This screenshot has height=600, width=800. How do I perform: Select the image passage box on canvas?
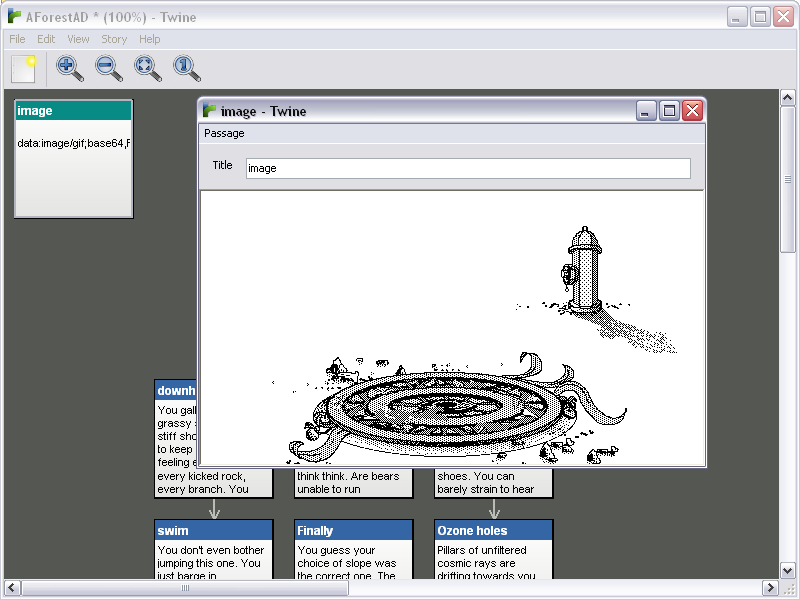coord(73,158)
